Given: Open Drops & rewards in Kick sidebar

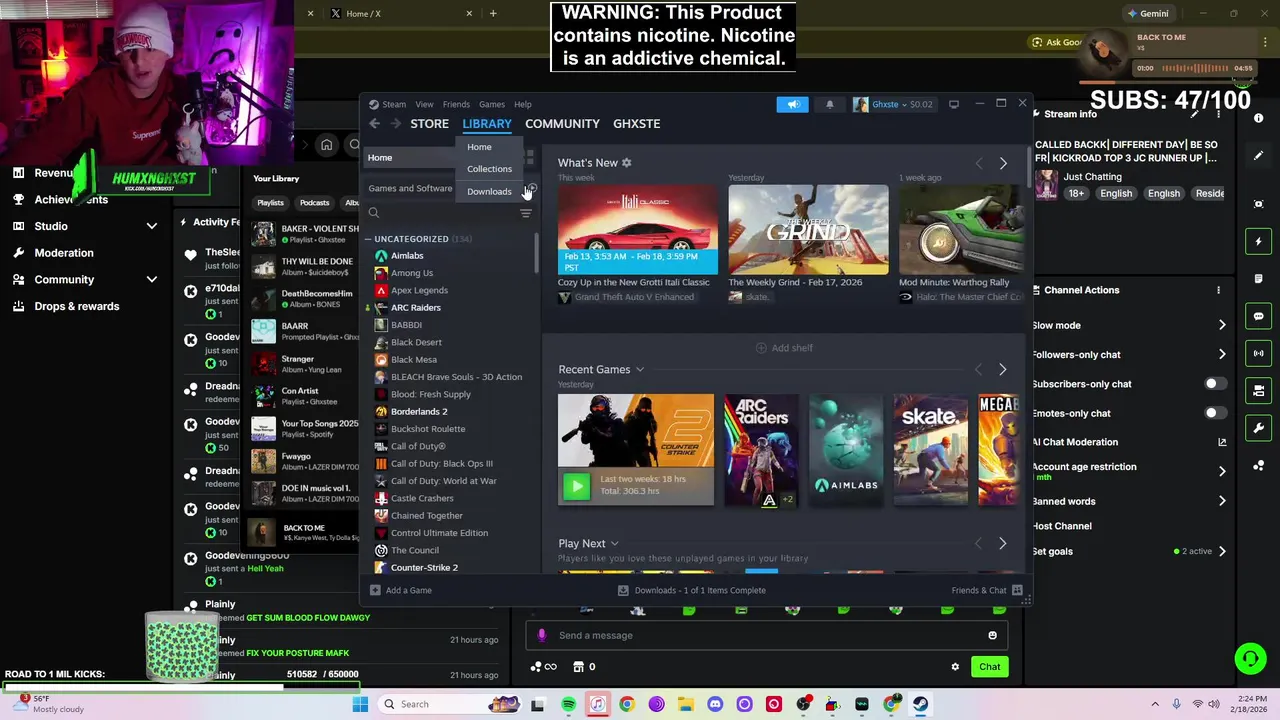Looking at the screenshot, I should (77, 307).
